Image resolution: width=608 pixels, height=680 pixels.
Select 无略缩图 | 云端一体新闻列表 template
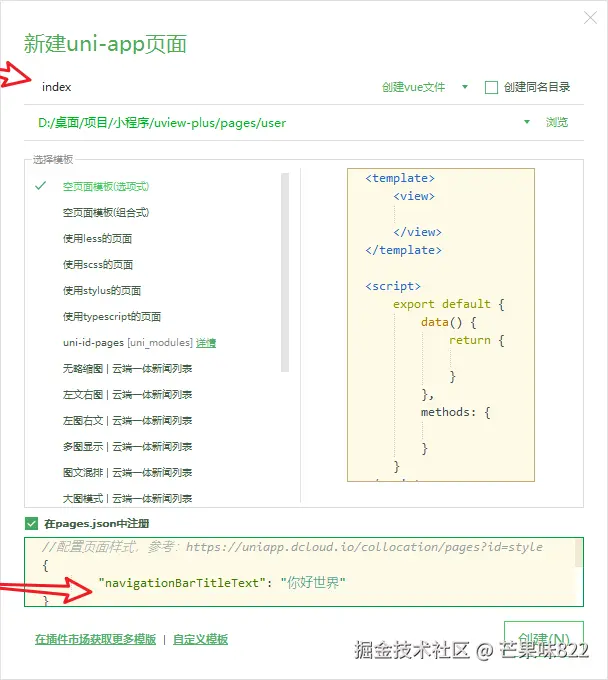pos(127,369)
